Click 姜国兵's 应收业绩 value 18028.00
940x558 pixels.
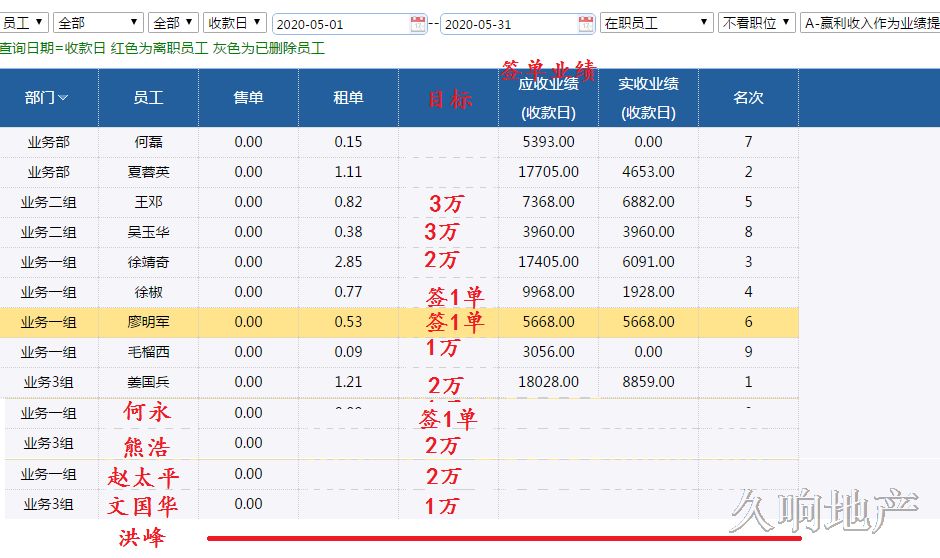pyautogui.click(x=548, y=382)
